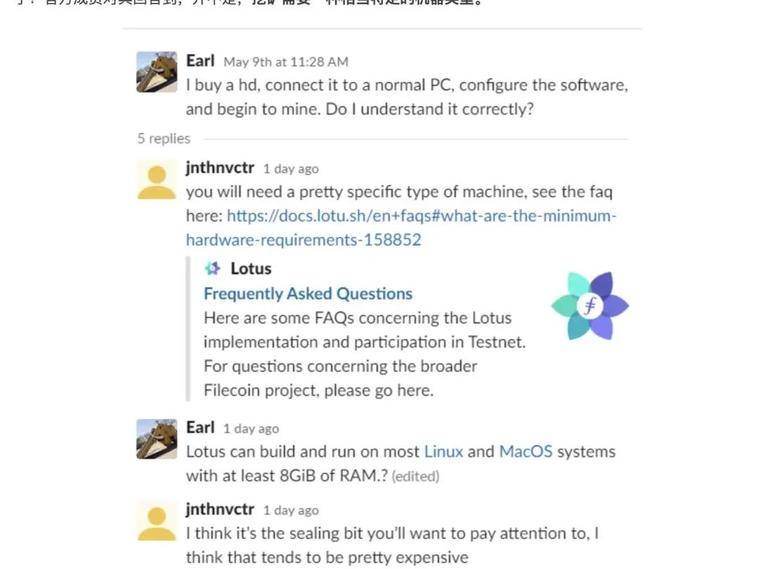
Task: Open the Filecoin flower logo thumbnail
Action: 589,306
